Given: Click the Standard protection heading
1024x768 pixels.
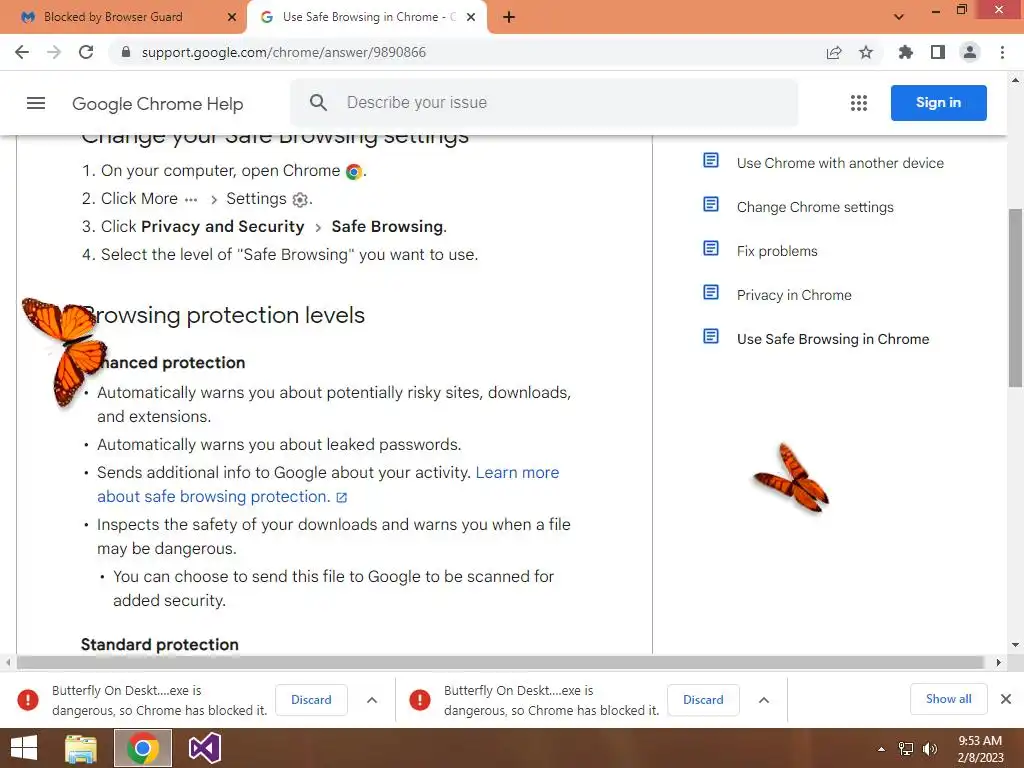Looking at the screenshot, I should tap(160, 645).
